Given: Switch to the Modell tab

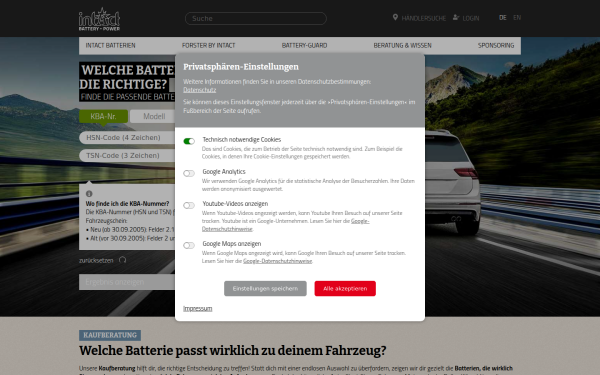Looking at the screenshot, I should (x=153, y=116).
